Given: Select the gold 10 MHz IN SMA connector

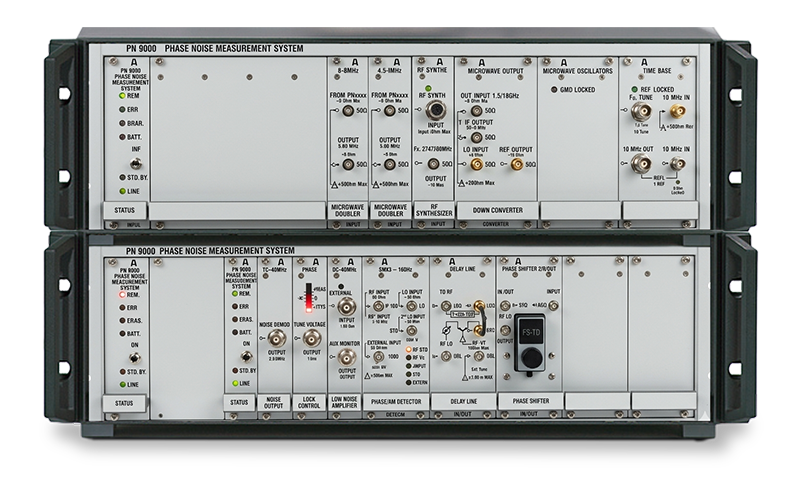Looking at the screenshot, I should 678,110.
